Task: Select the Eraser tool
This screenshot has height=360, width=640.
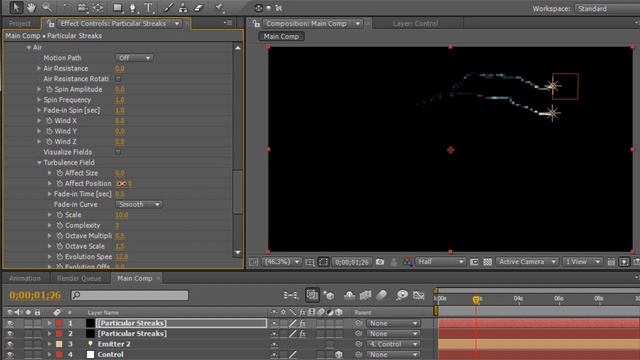Action: (198, 7)
